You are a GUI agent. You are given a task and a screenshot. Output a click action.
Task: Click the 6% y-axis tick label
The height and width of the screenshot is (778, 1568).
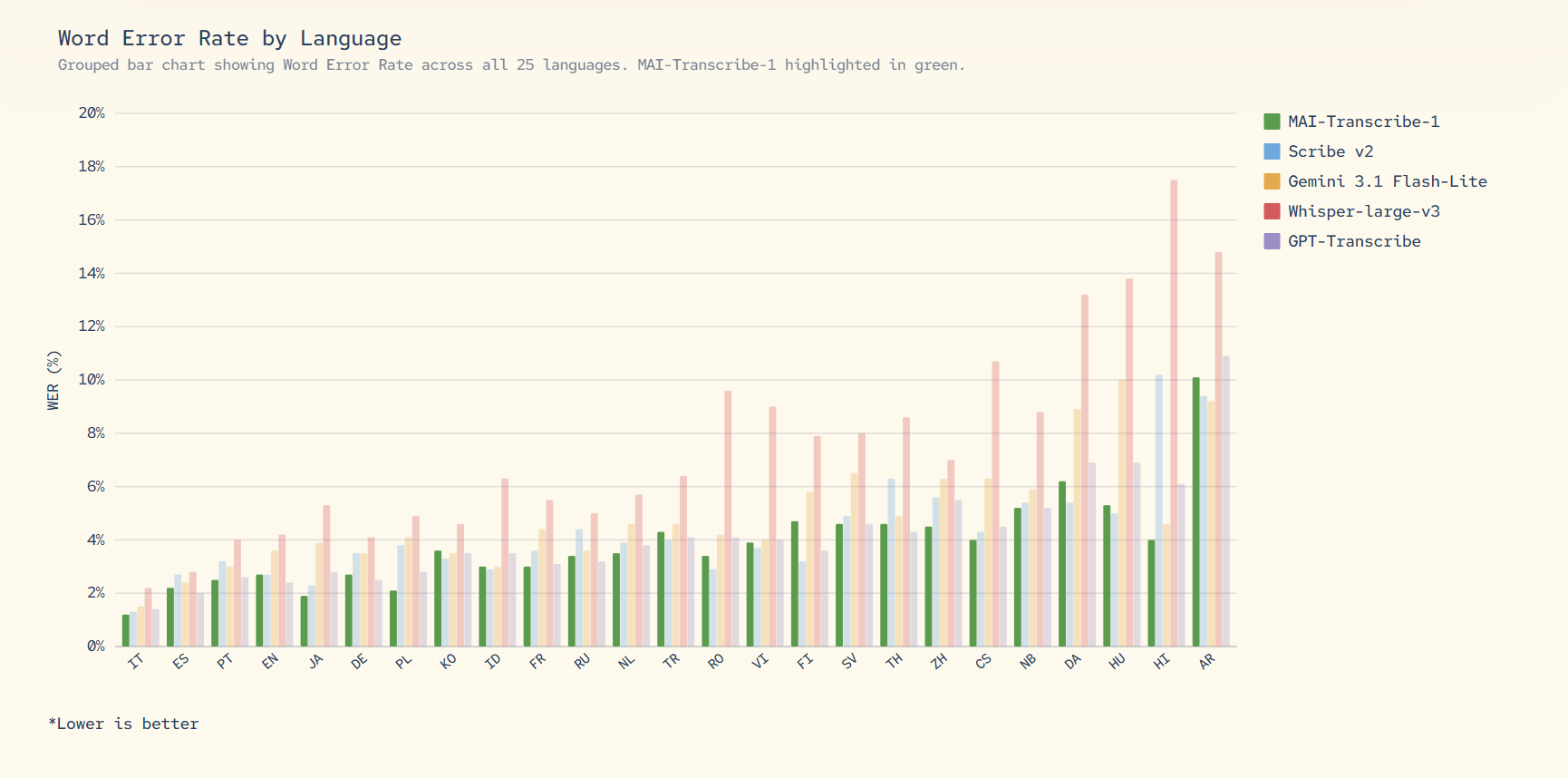click(96, 487)
